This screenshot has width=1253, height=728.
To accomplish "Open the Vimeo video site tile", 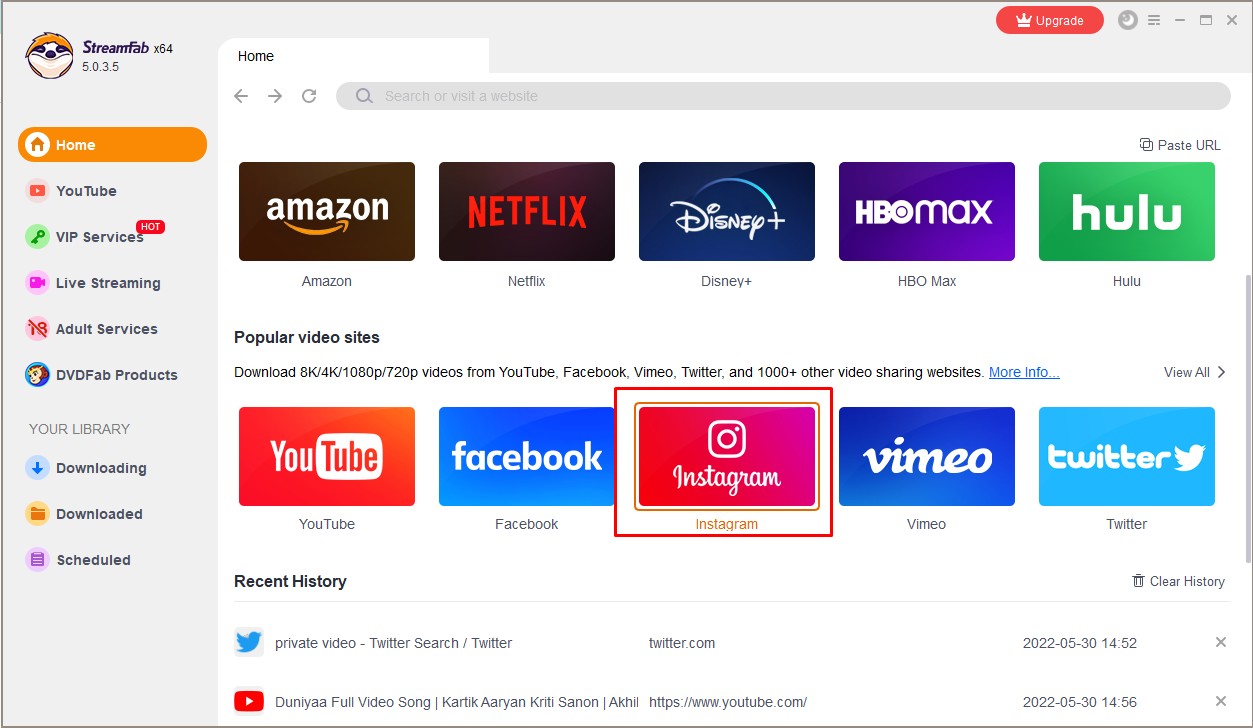I will (927, 456).
